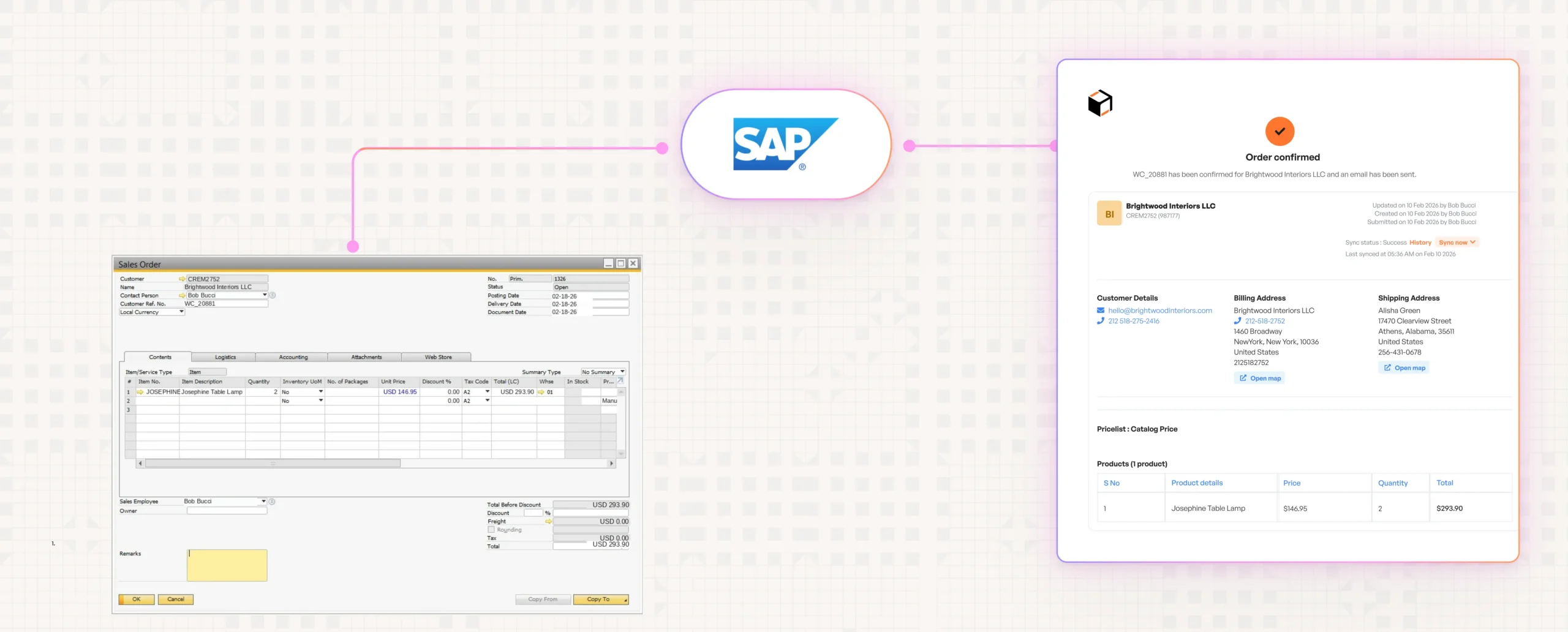Click the yellow link arrow beside Freight

[x=548, y=522]
